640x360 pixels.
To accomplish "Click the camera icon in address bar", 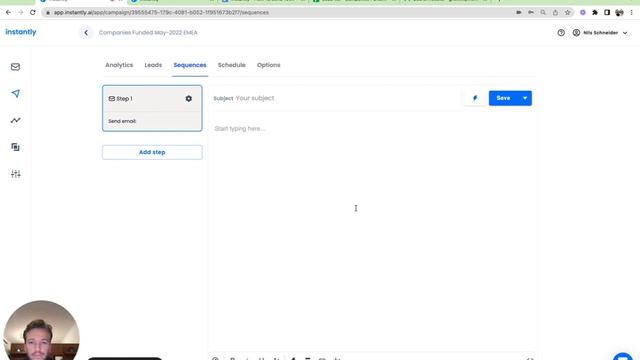I will pyautogui.click(x=518, y=13).
